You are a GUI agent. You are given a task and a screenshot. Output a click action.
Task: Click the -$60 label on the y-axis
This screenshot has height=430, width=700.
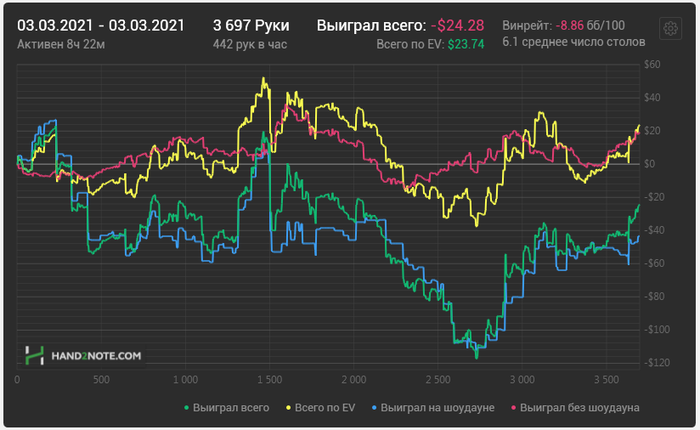coord(654,263)
